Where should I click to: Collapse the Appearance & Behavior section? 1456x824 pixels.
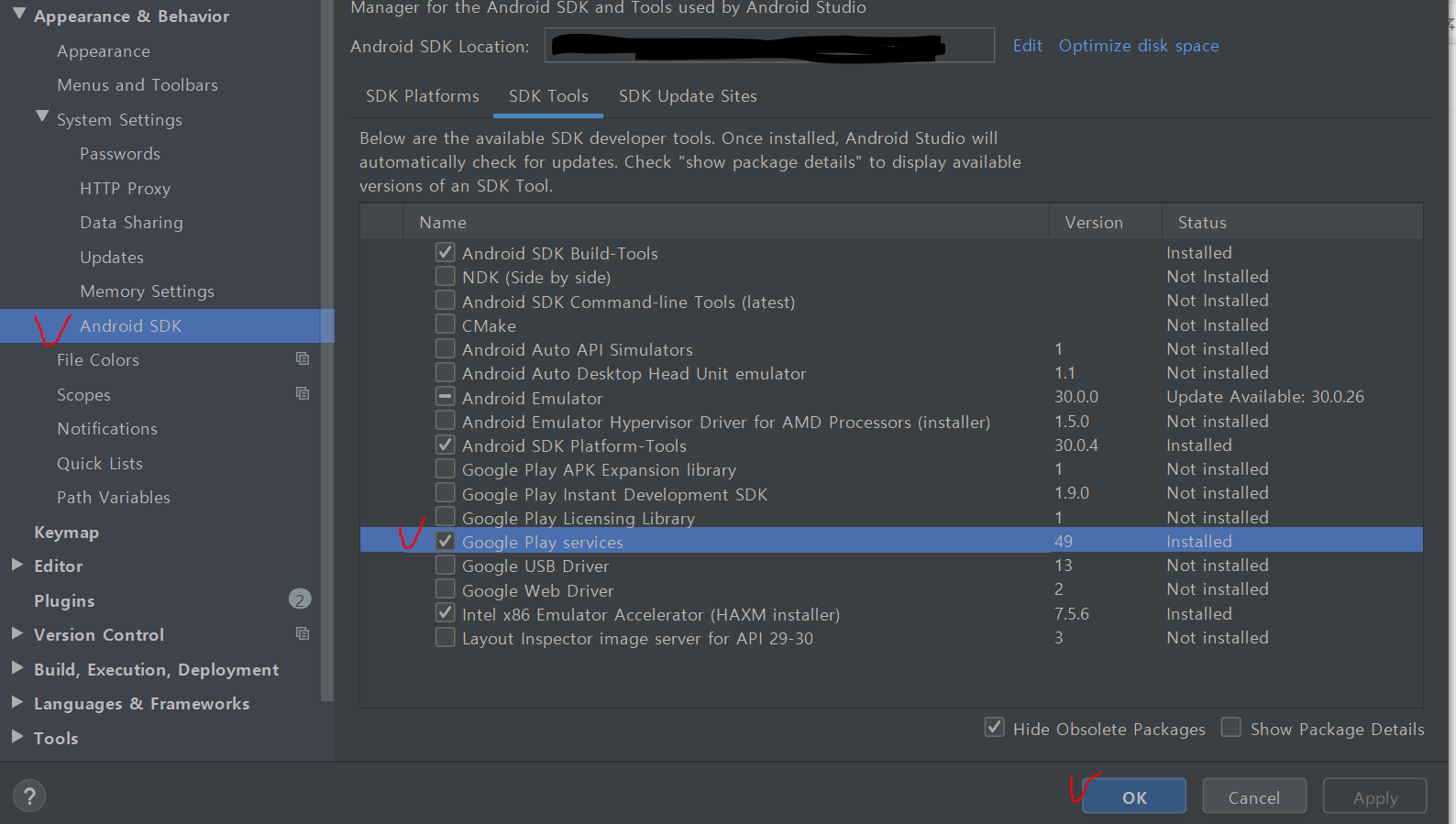pos(18,14)
